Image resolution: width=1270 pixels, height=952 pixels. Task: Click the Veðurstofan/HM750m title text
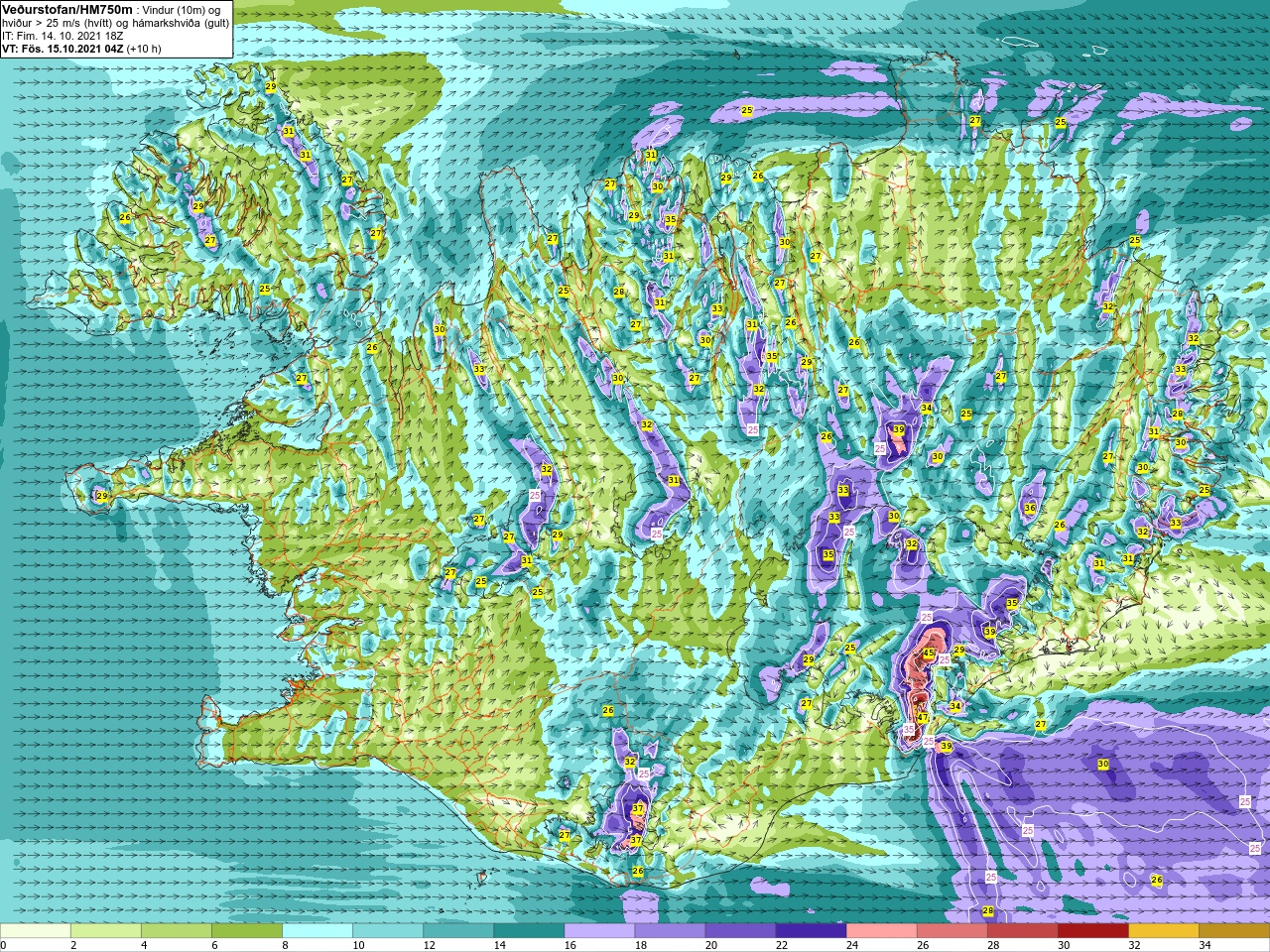pos(67,9)
